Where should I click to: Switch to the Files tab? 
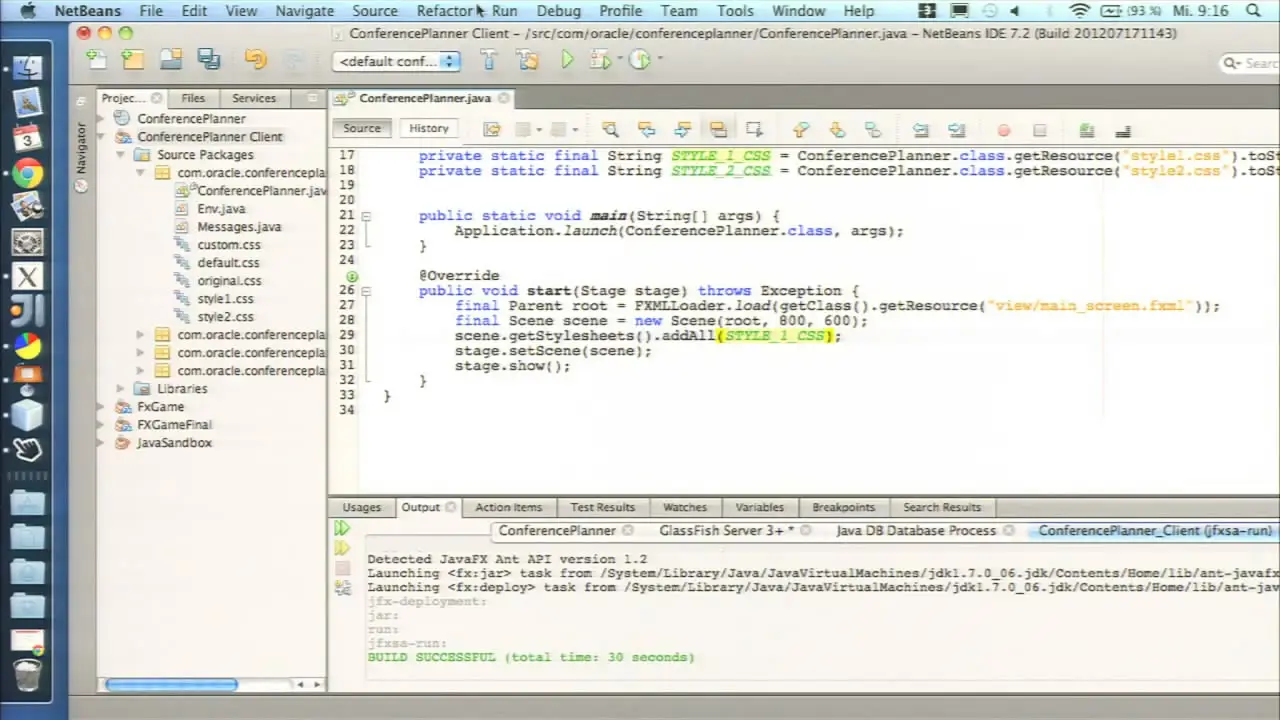tap(193, 98)
